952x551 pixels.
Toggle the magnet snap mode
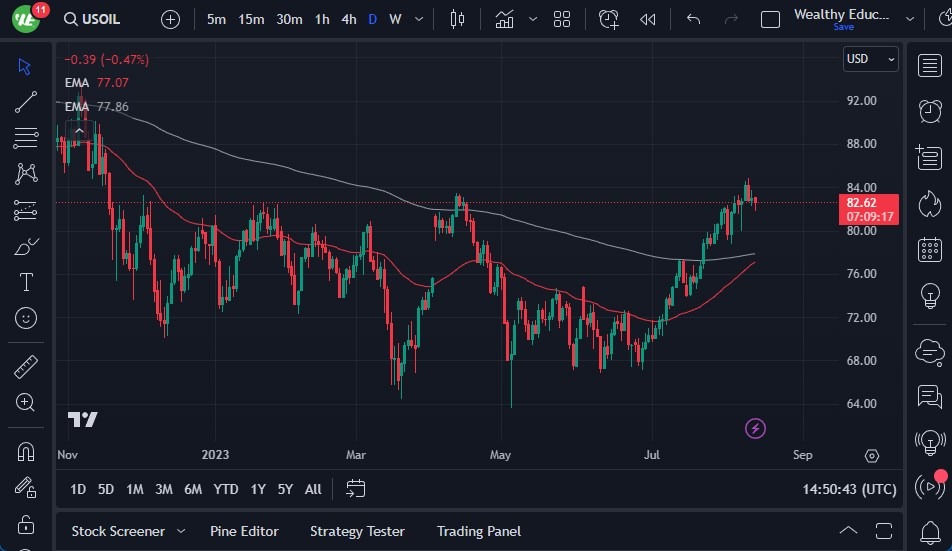pyautogui.click(x=26, y=451)
